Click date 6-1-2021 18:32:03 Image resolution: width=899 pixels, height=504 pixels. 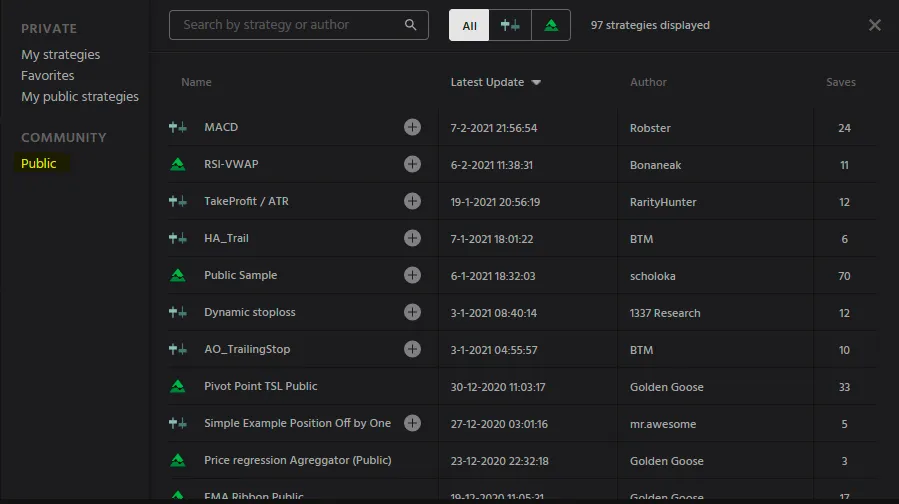coord(493,276)
